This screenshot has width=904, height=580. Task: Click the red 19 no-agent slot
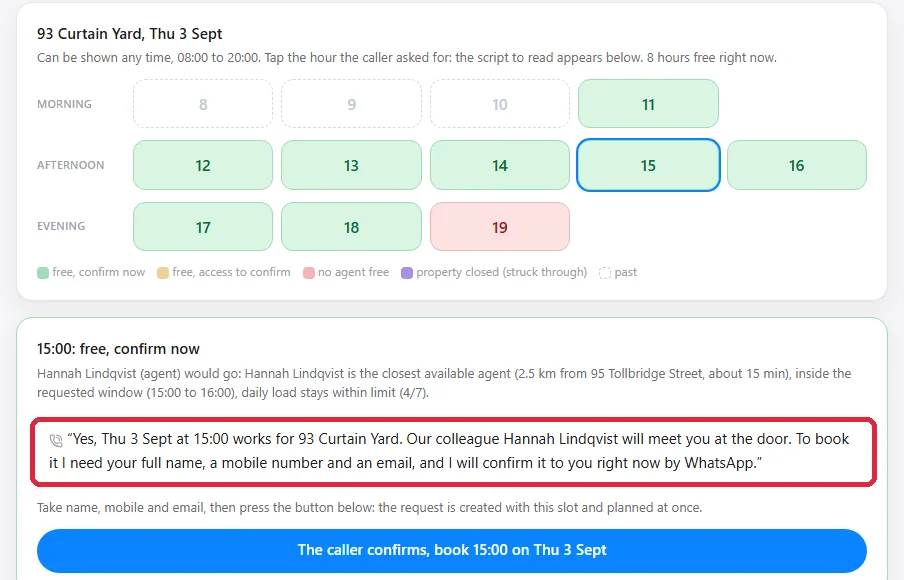point(500,227)
